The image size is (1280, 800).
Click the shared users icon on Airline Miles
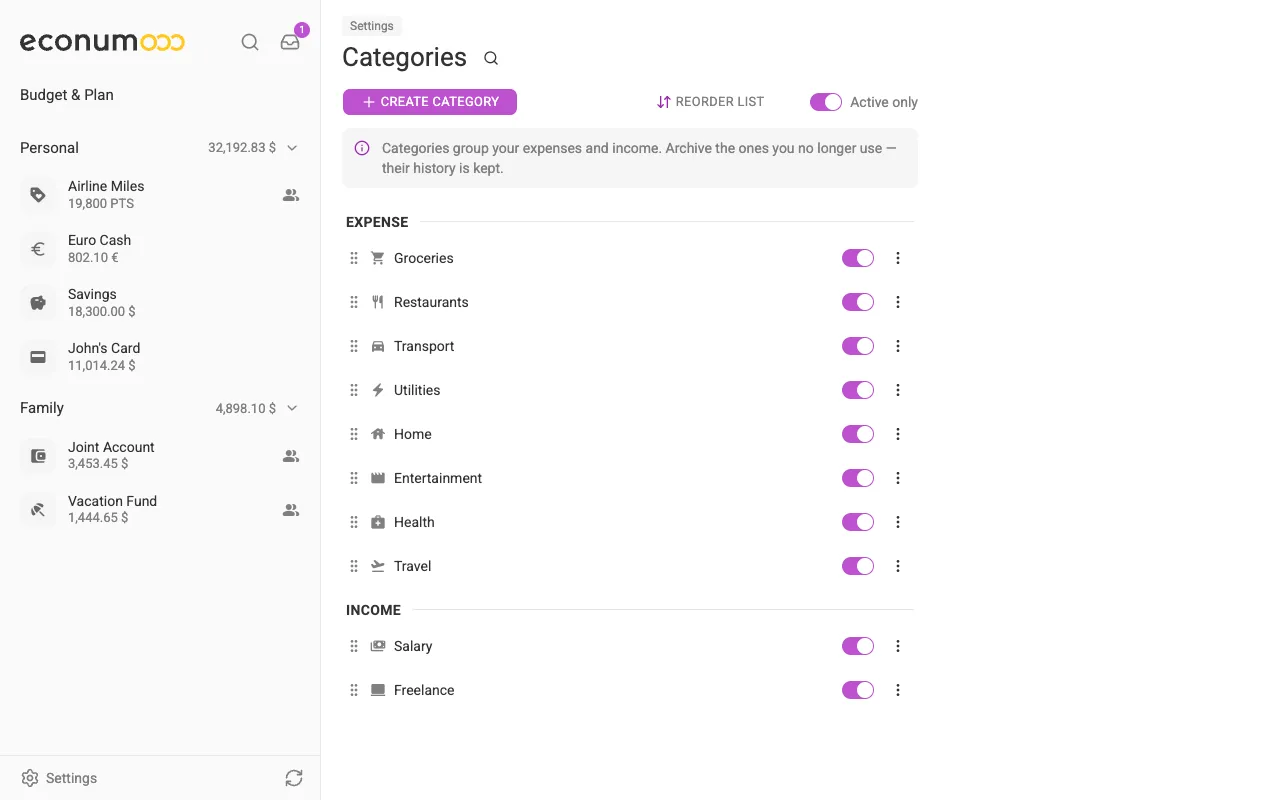pos(291,195)
